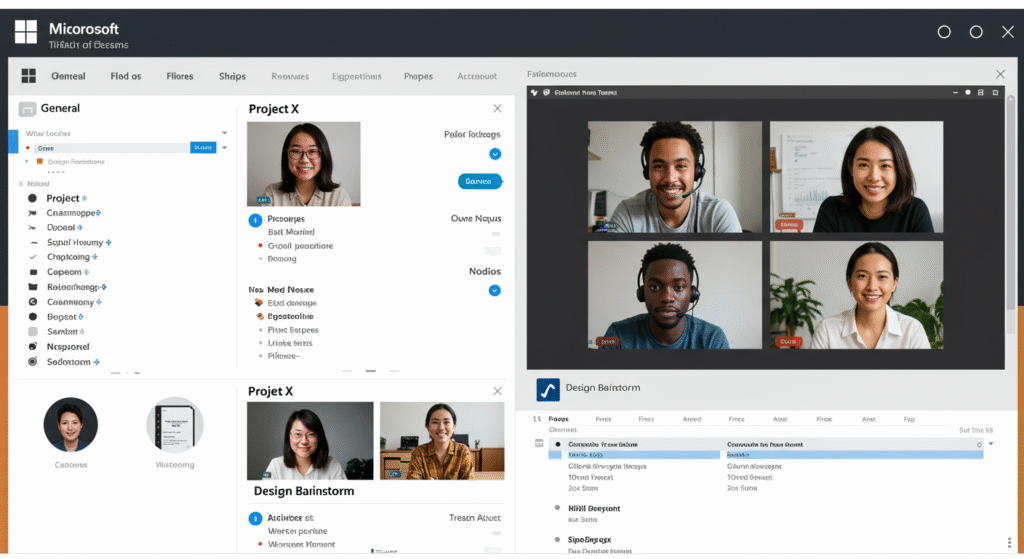1024x559 pixels.
Task: Select the Project item in the sidebar list
Action: coord(63,198)
